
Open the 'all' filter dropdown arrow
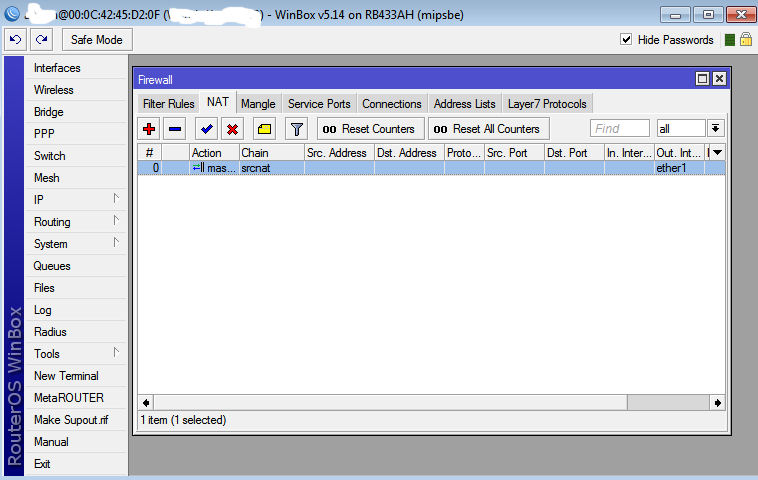[x=715, y=129]
